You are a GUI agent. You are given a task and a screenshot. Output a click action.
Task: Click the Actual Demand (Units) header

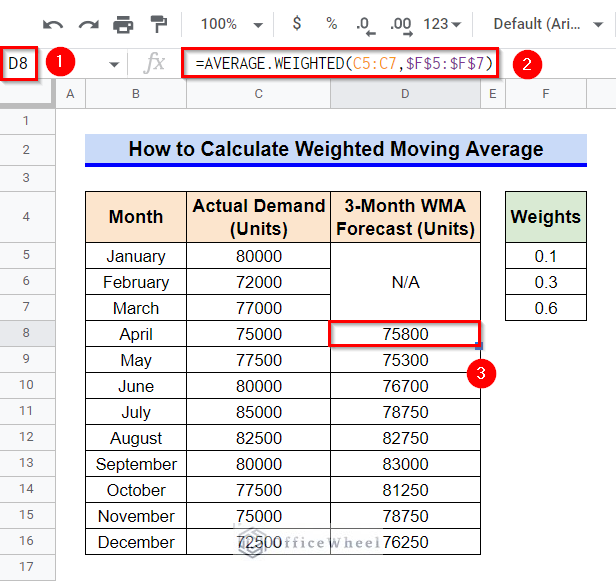[x=258, y=217]
